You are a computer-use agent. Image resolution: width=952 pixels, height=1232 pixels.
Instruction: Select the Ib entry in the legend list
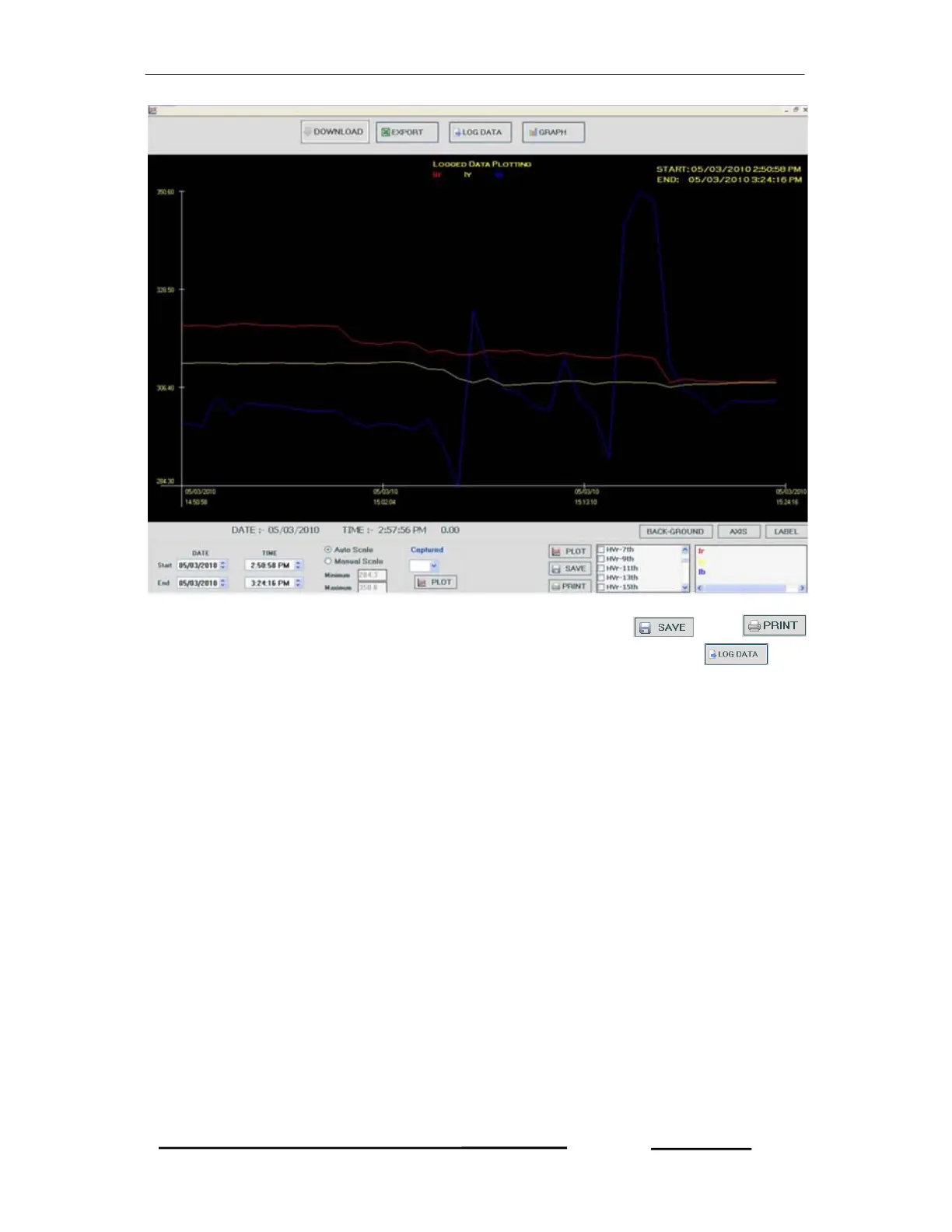(702, 572)
